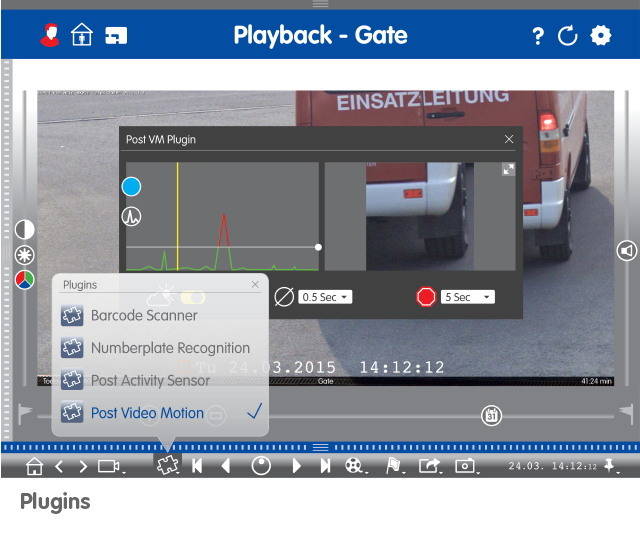Click the red stop octagon icon
The width and height of the screenshot is (640, 540).
426,297
